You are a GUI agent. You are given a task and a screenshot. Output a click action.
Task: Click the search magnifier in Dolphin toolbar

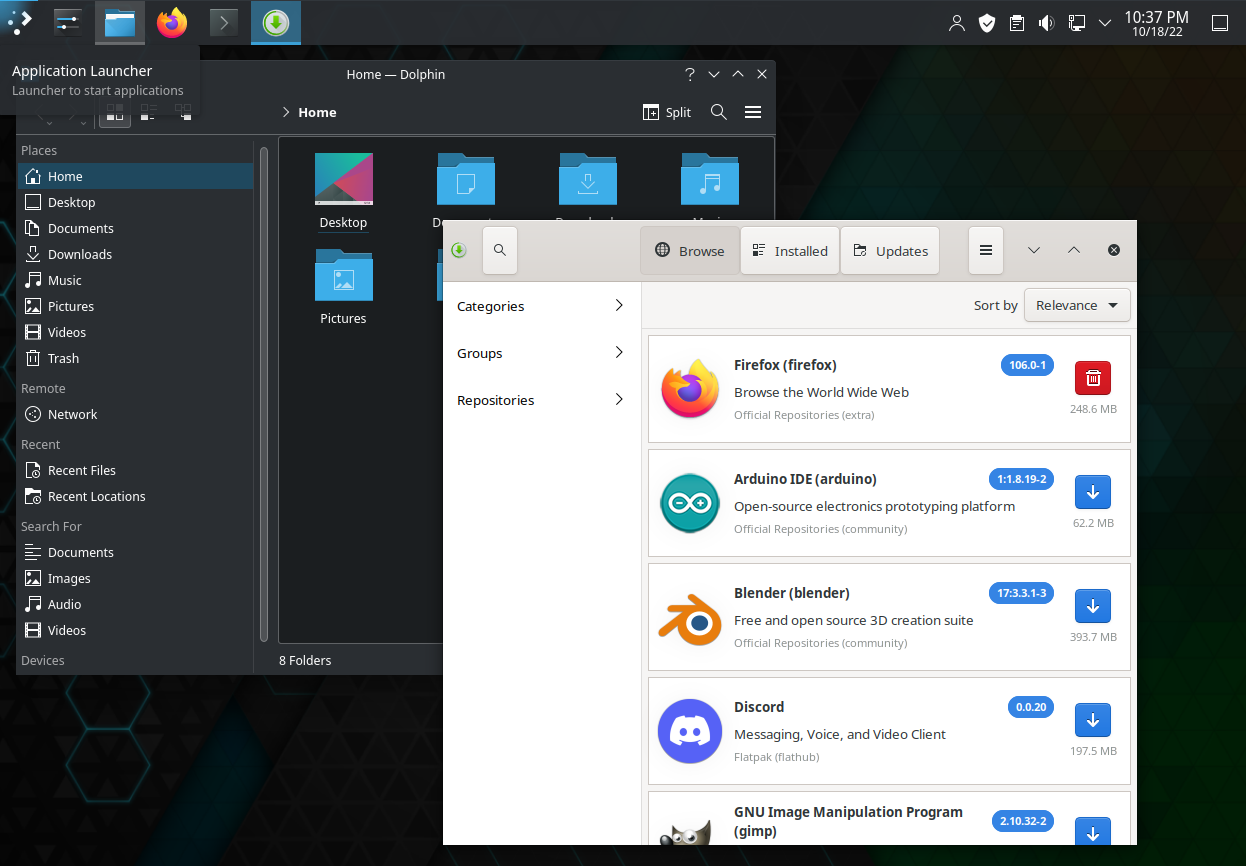pos(718,112)
